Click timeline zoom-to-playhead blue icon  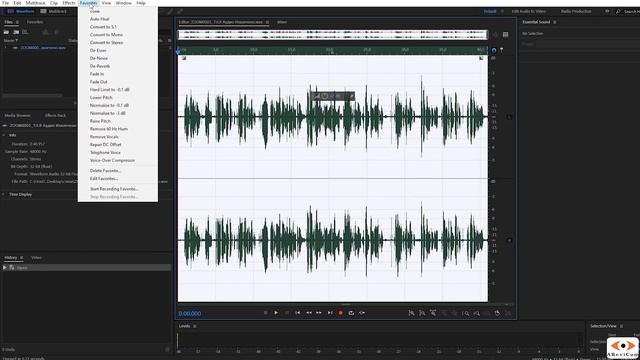coord(493,50)
